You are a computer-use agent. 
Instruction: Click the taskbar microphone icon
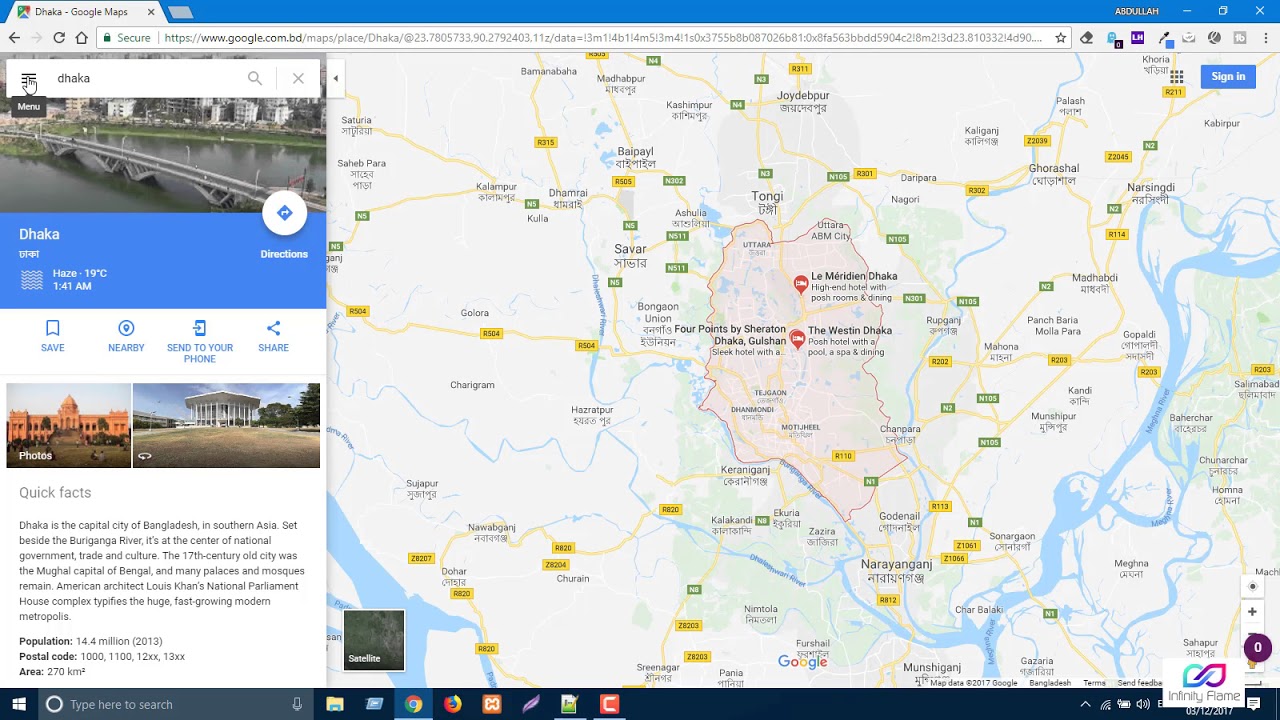pos(297,704)
